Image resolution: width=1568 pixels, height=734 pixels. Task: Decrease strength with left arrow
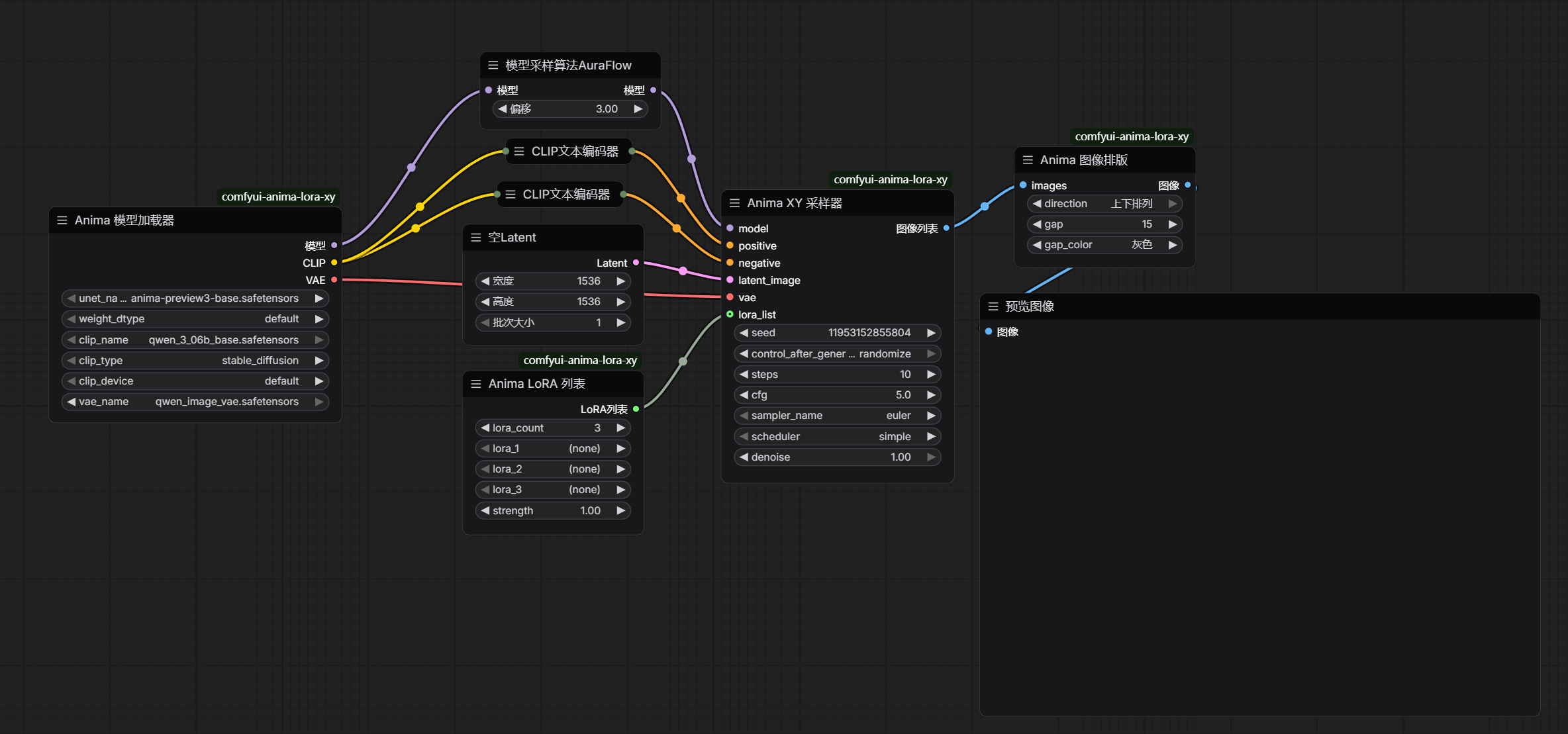pos(485,511)
